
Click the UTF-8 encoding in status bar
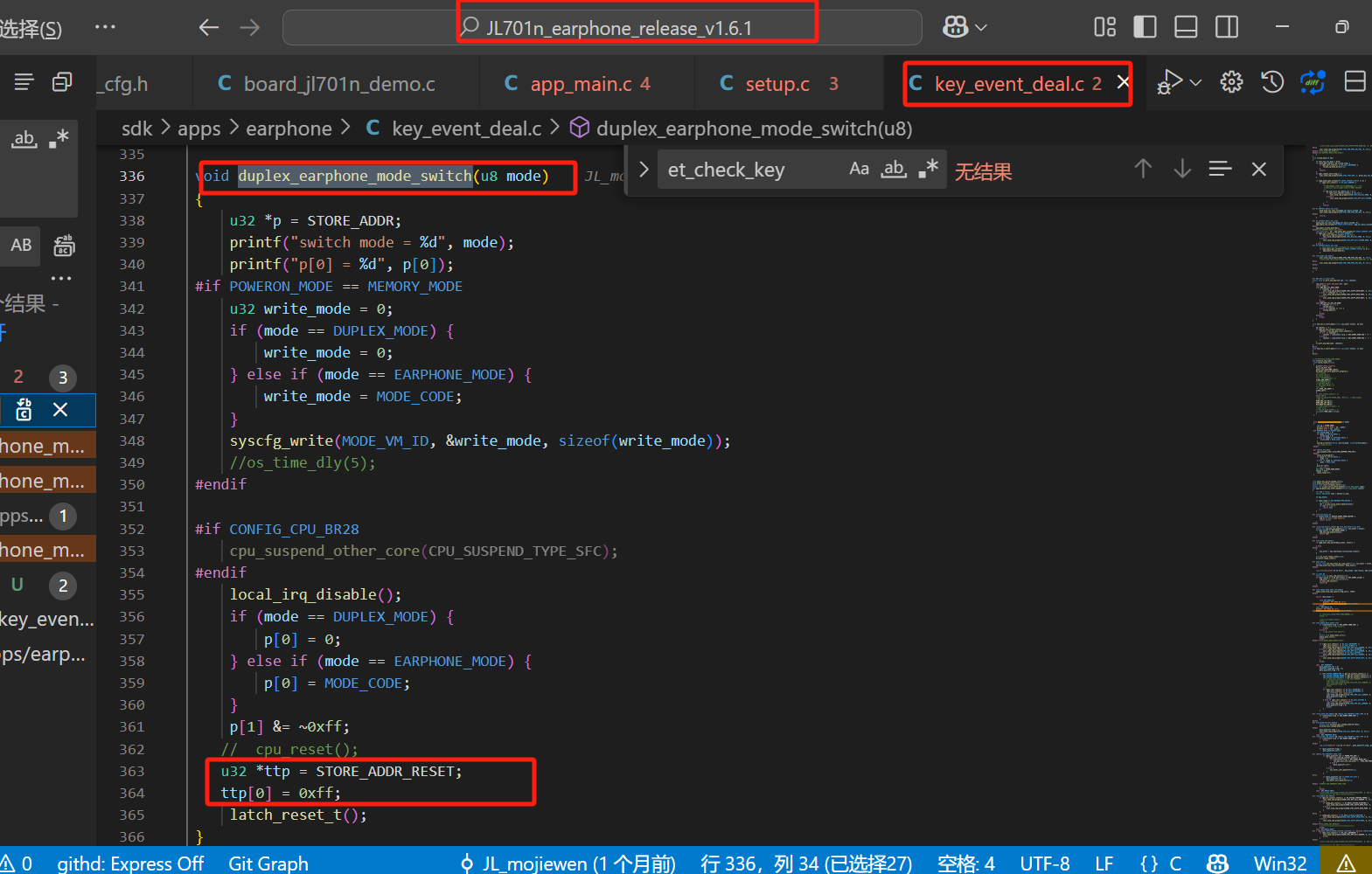point(1045,863)
